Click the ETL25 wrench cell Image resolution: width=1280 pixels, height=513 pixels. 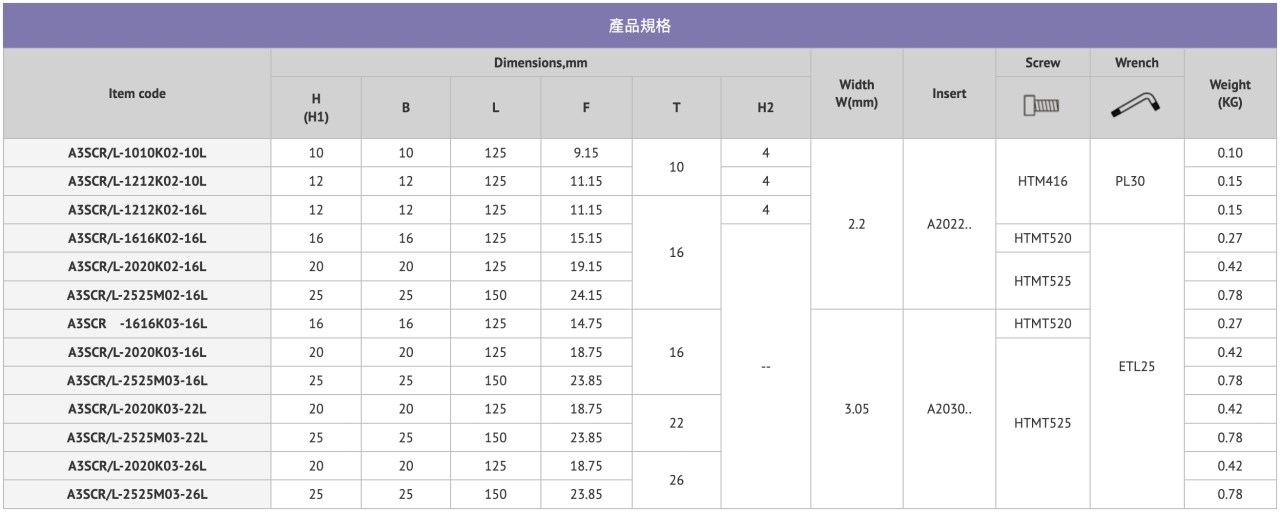(x=1136, y=367)
